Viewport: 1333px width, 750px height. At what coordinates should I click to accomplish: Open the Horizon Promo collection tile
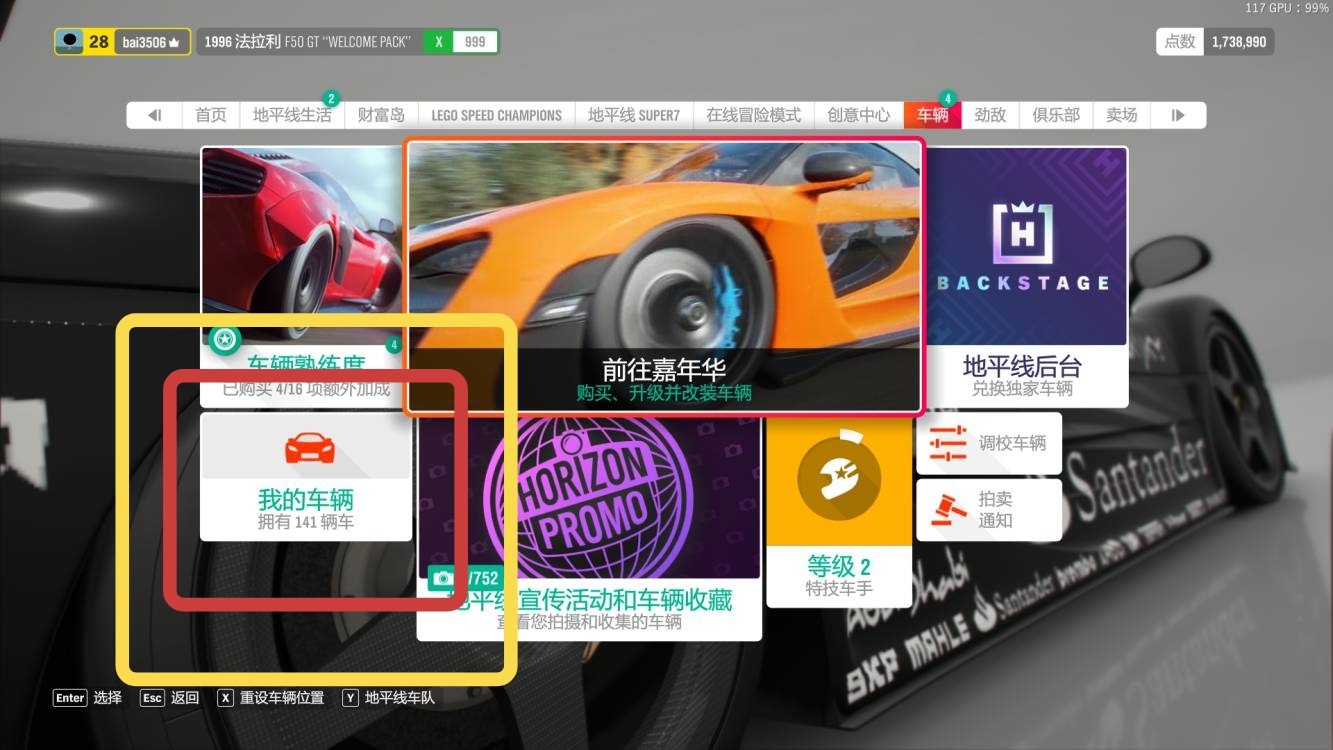(589, 527)
